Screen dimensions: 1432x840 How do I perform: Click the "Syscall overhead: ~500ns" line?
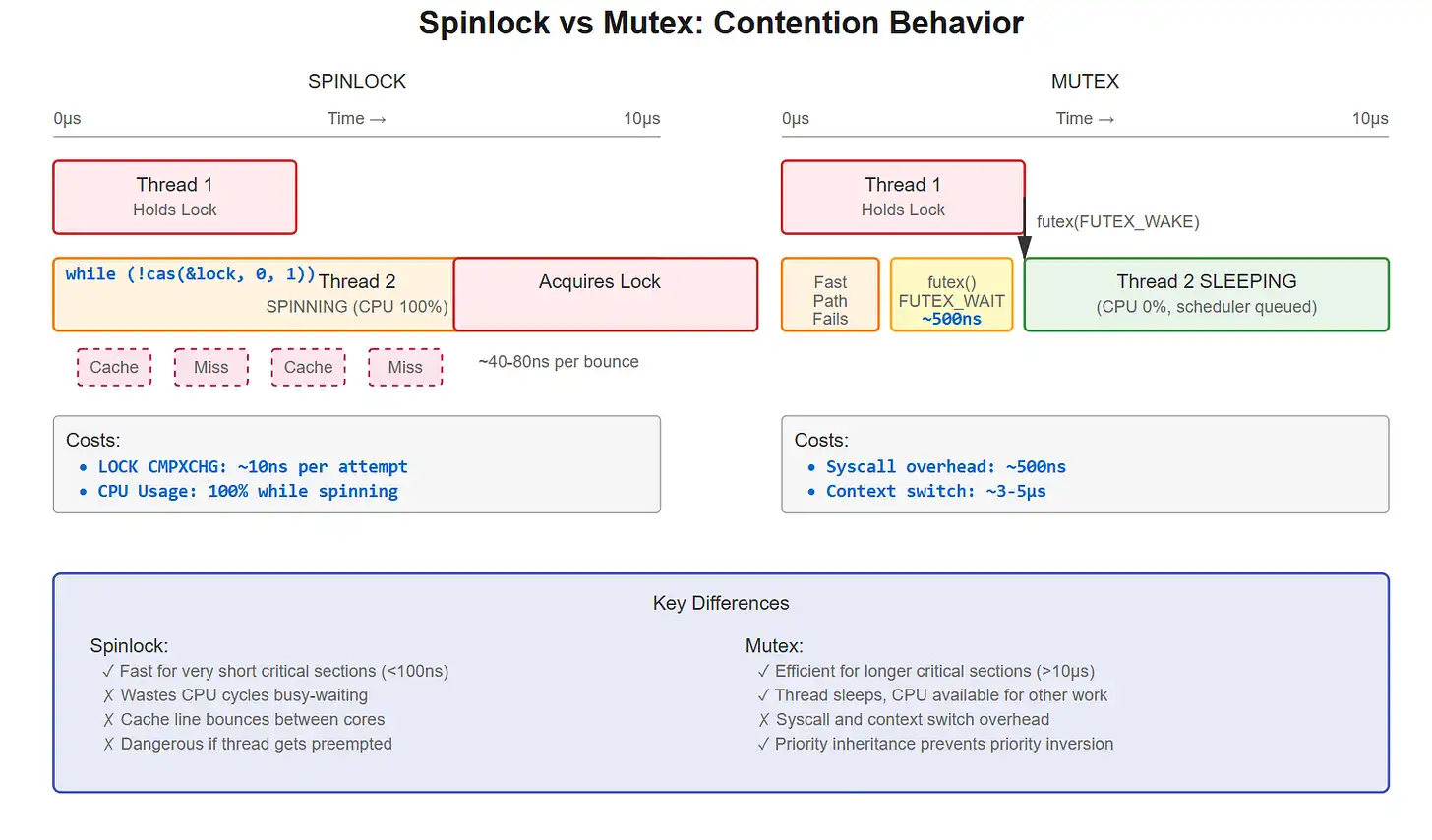click(945, 467)
